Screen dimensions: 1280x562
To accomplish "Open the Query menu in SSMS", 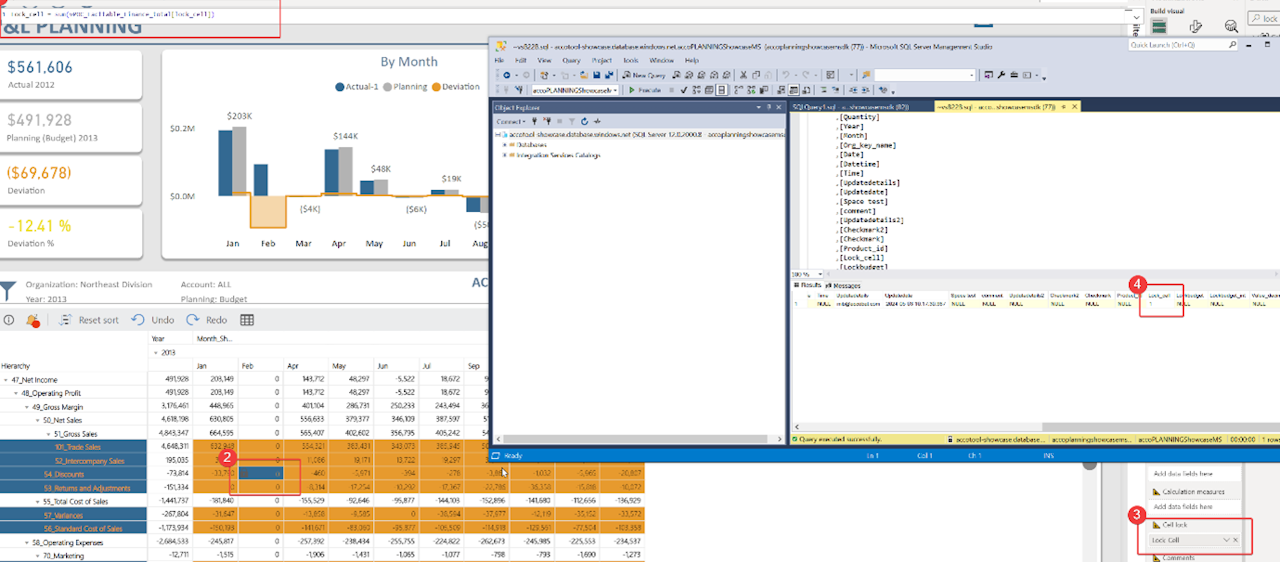I will pyautogui.click(x=571, y=61).
